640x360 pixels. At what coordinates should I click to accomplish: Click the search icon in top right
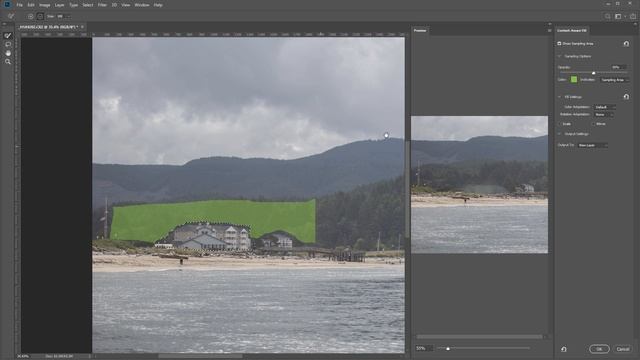click(x=608, y=16)
